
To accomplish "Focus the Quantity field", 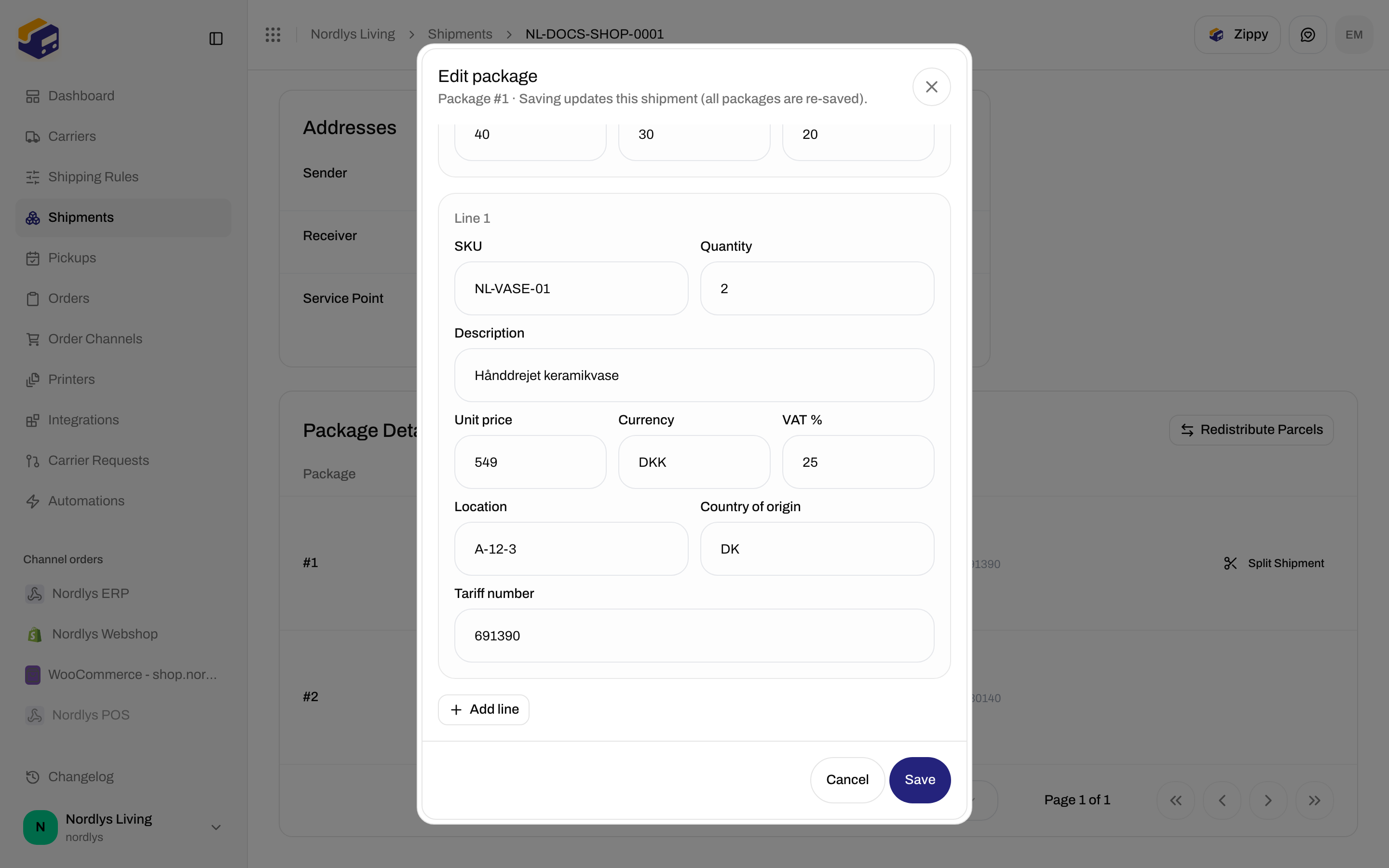I will tap(817, 288).
